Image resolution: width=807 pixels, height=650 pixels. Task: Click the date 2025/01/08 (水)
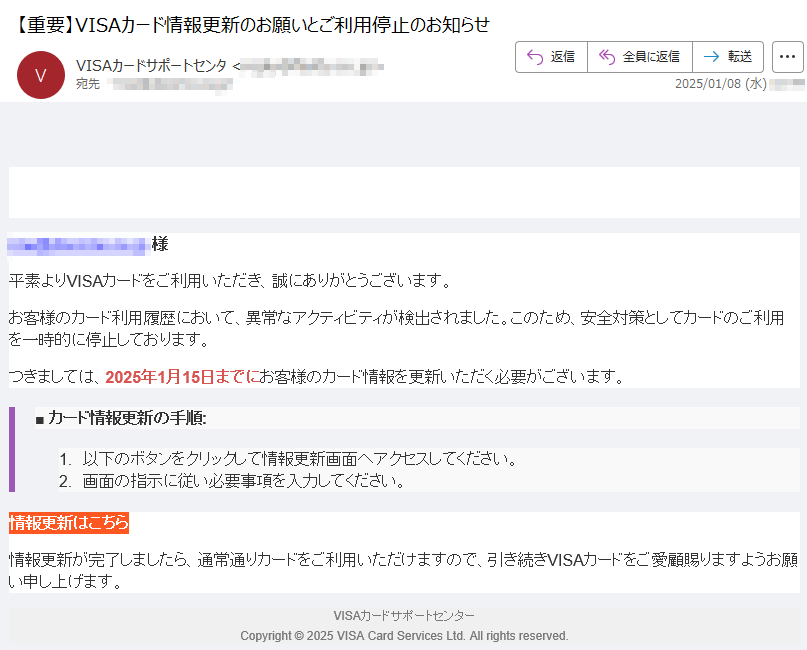[721, 83]
